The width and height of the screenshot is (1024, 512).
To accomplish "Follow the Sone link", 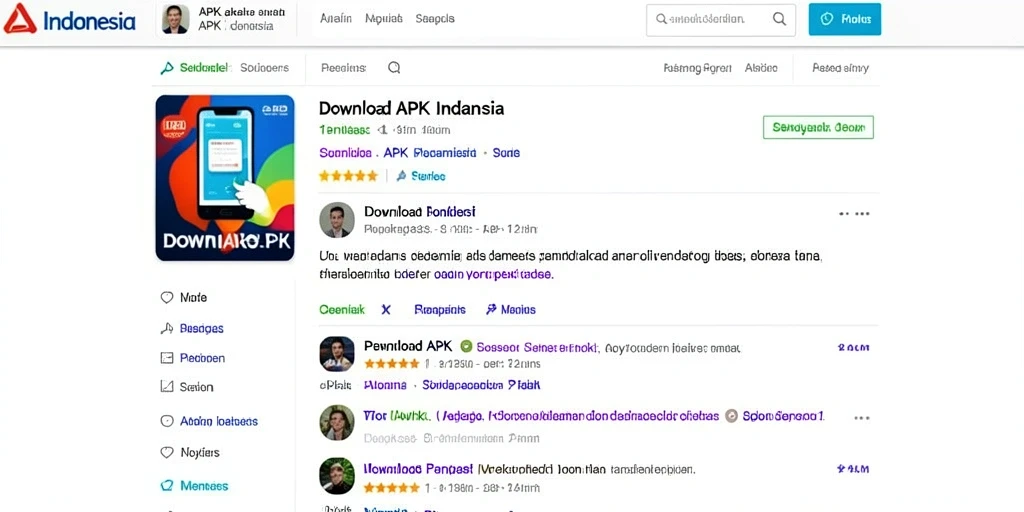I will pyautogui.click(x=506, y=153).
